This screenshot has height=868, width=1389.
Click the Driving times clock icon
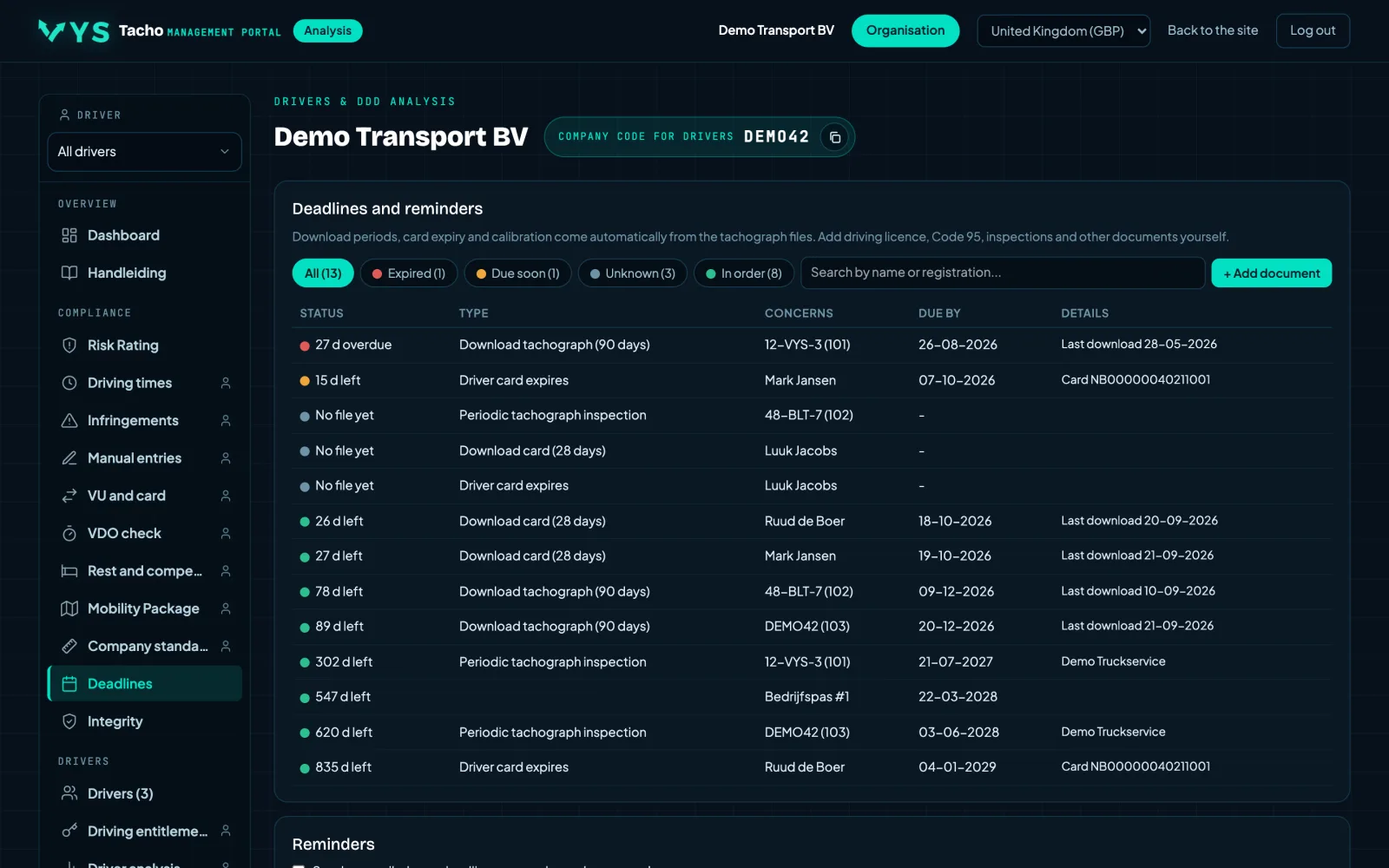[x=69, y=383]
